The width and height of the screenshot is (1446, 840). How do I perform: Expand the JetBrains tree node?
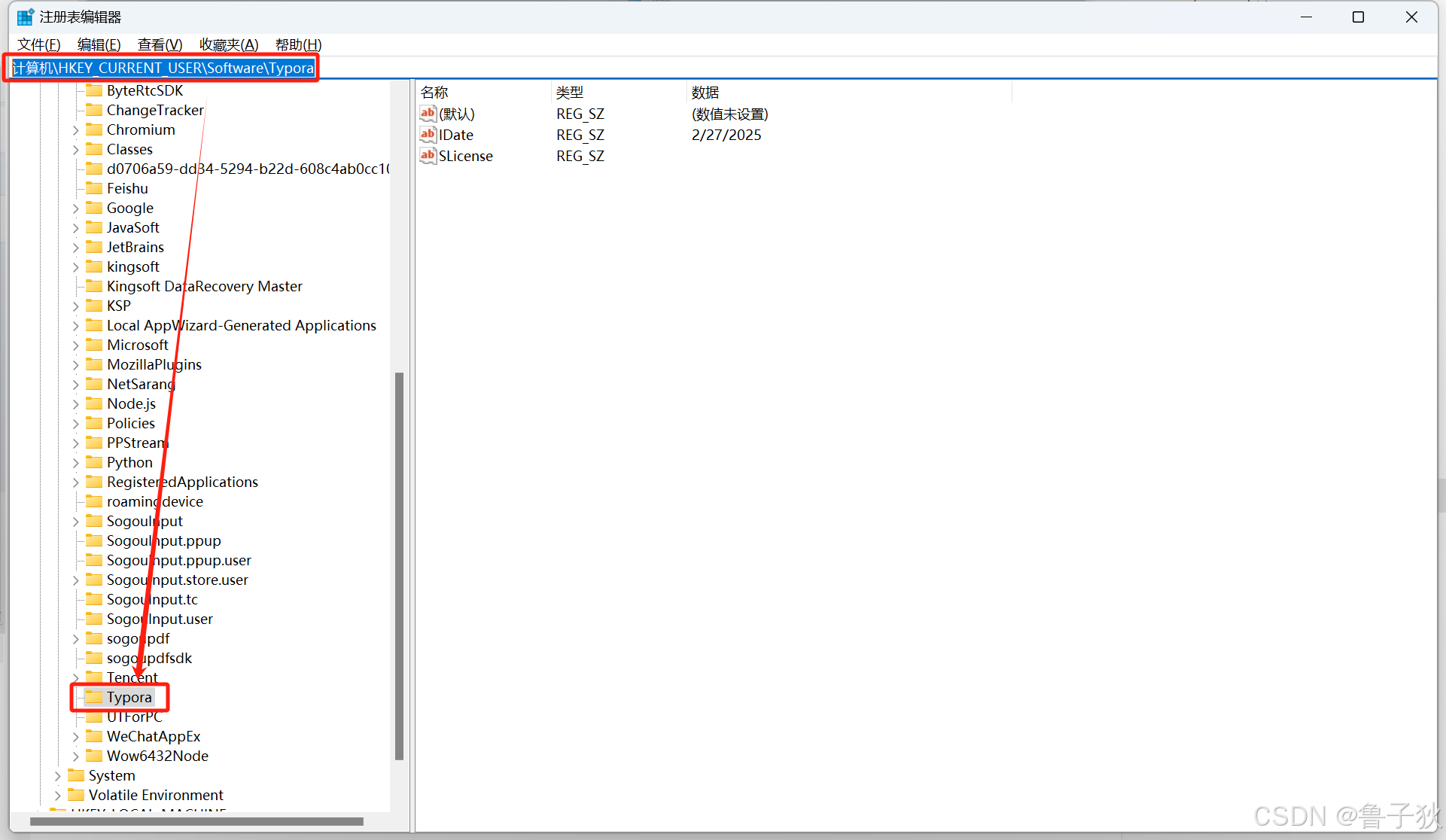pyautogui.click(x=75, y=248)
